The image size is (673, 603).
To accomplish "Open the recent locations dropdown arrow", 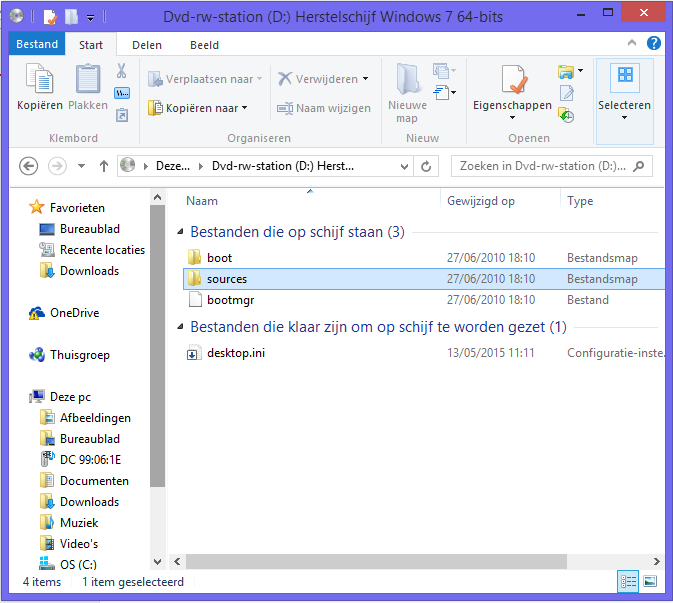I will (x=81, y=166).
